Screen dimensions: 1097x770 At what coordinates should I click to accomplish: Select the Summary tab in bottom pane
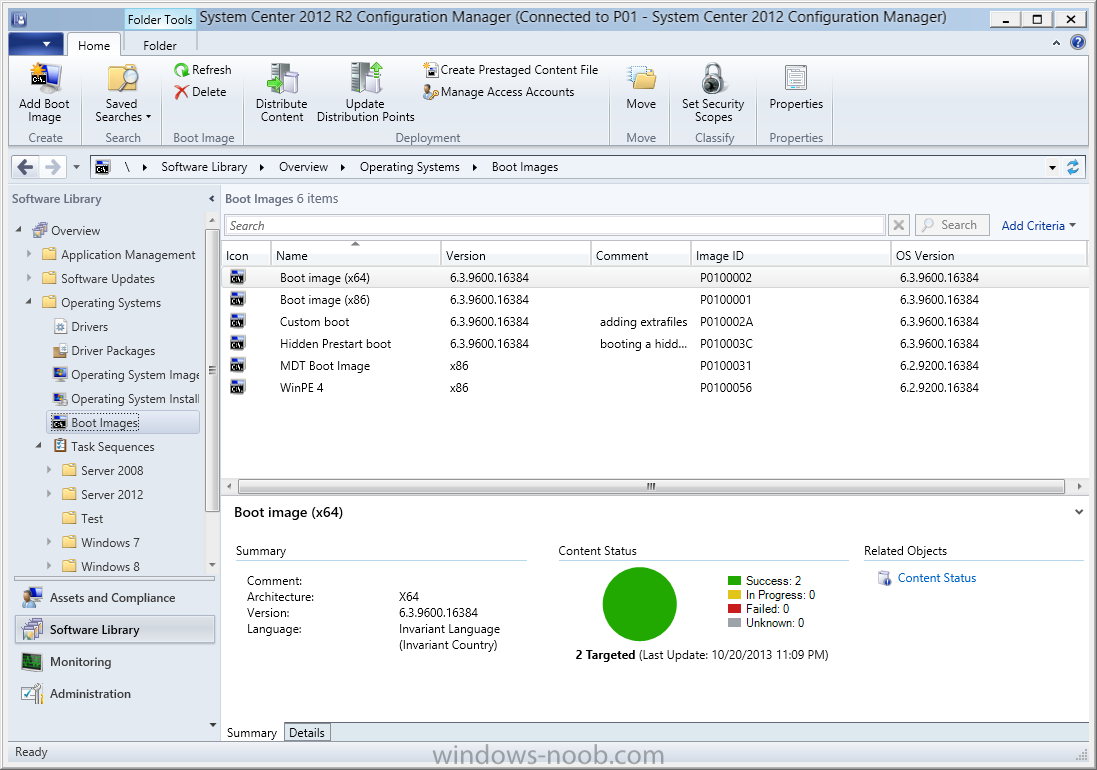click(252, 732)
